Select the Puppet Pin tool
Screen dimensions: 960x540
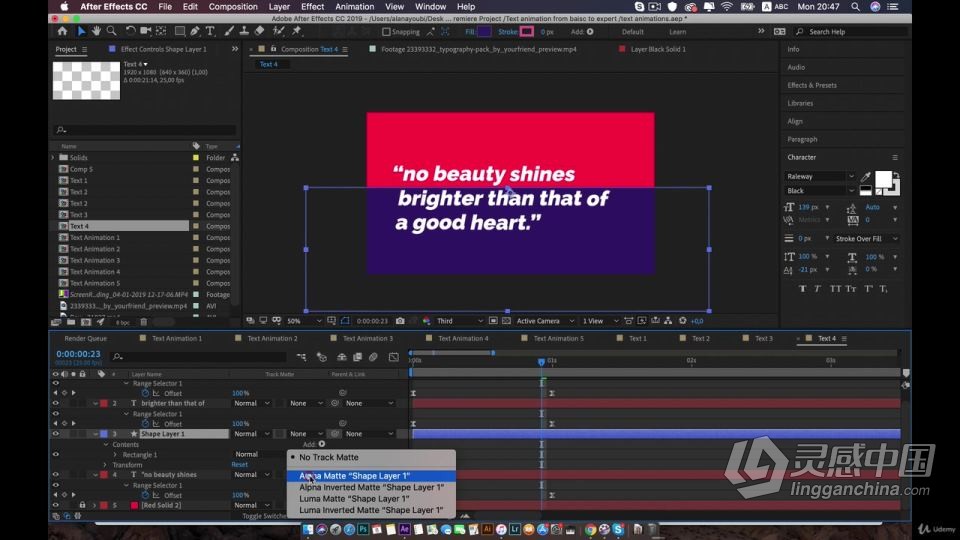(x=297, y=31)
